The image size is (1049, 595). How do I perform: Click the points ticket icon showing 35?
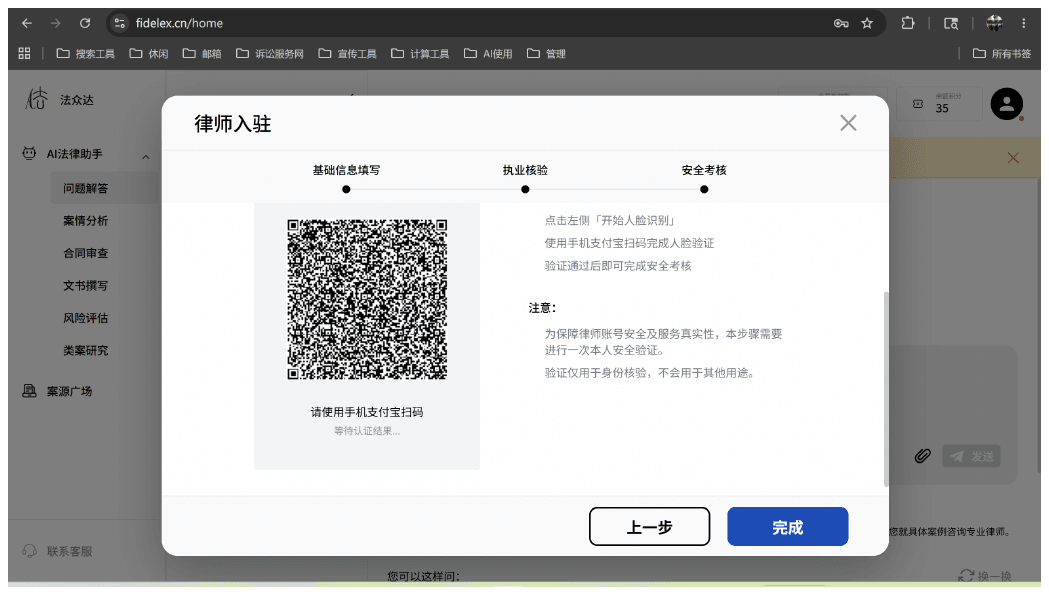click(x=918, y=104)
